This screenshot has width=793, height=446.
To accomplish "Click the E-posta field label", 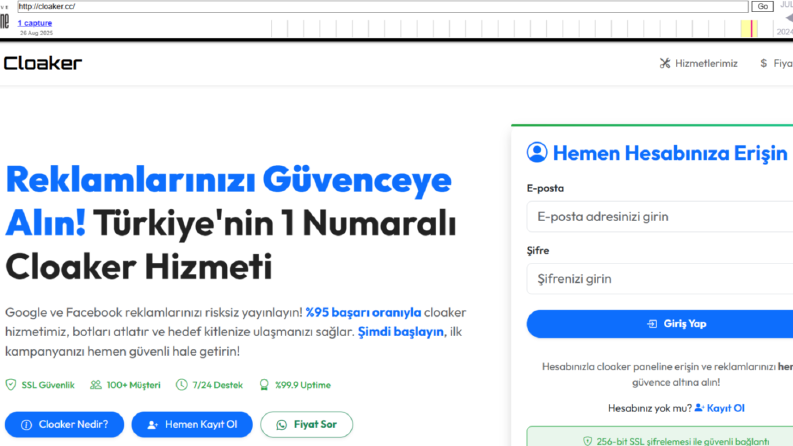I will (x=545, y=188).
